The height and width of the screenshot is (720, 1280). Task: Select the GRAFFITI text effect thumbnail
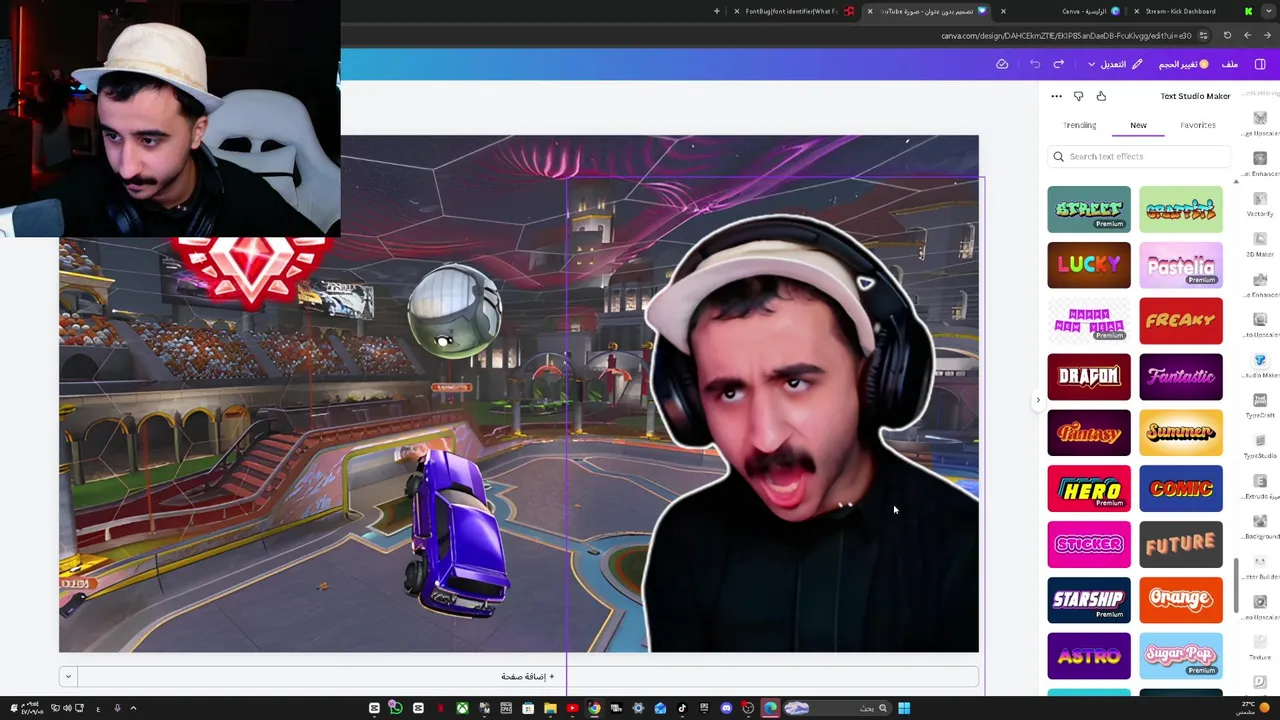pyautogui.click(x=1181, y=209)
